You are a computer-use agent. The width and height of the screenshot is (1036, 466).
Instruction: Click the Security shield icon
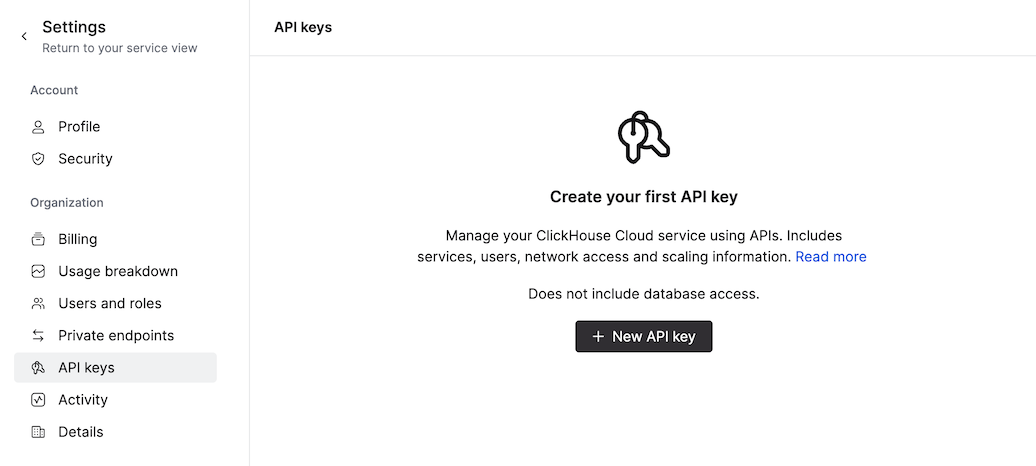click(38, 159)
